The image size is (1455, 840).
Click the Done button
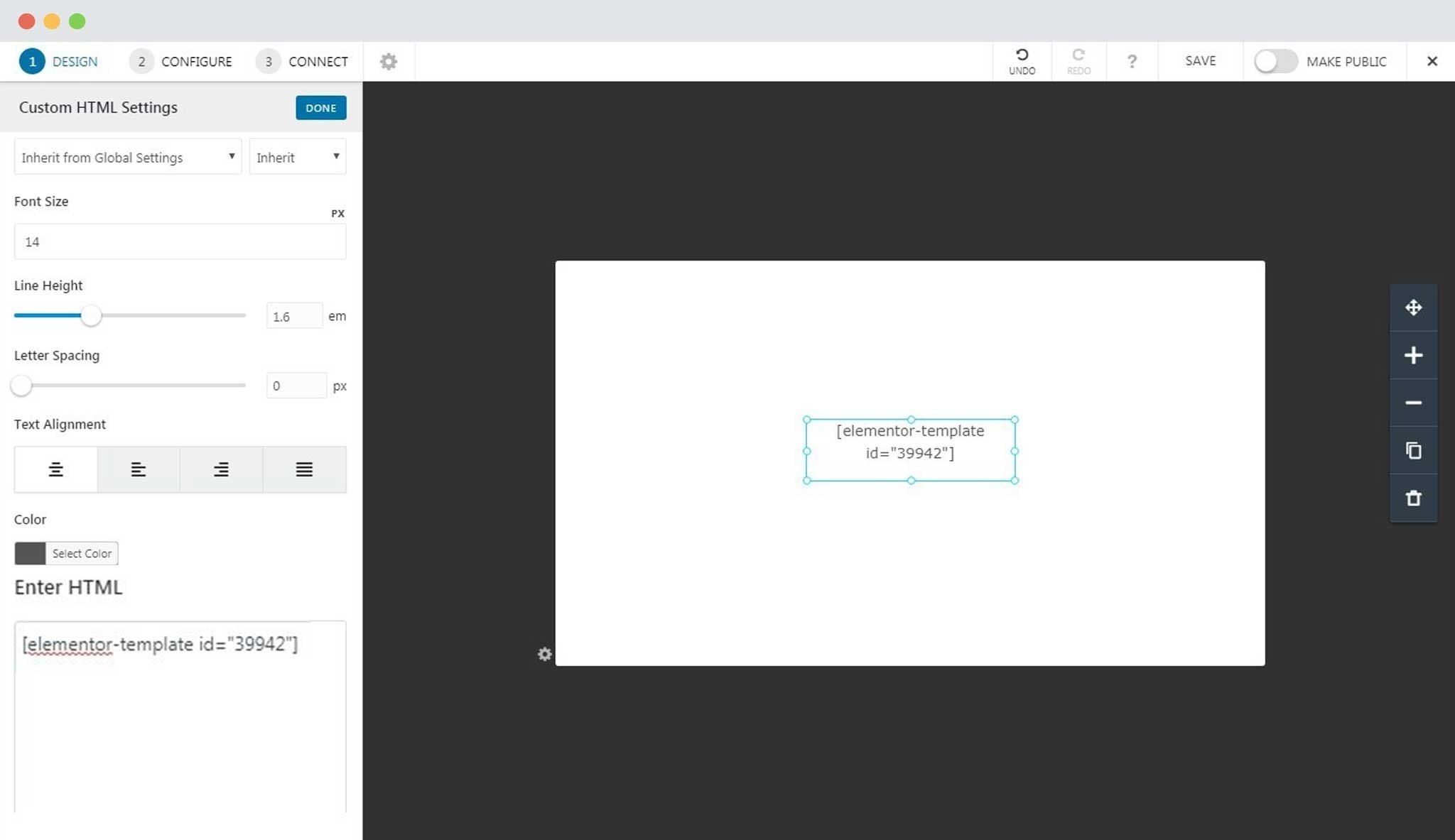[x=321, y=108]
